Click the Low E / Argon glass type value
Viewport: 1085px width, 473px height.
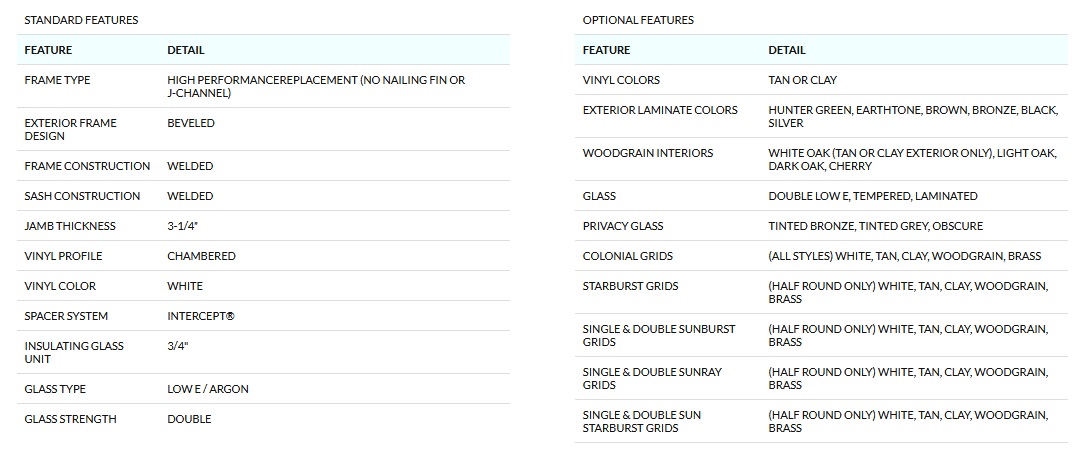pos(208,389)
